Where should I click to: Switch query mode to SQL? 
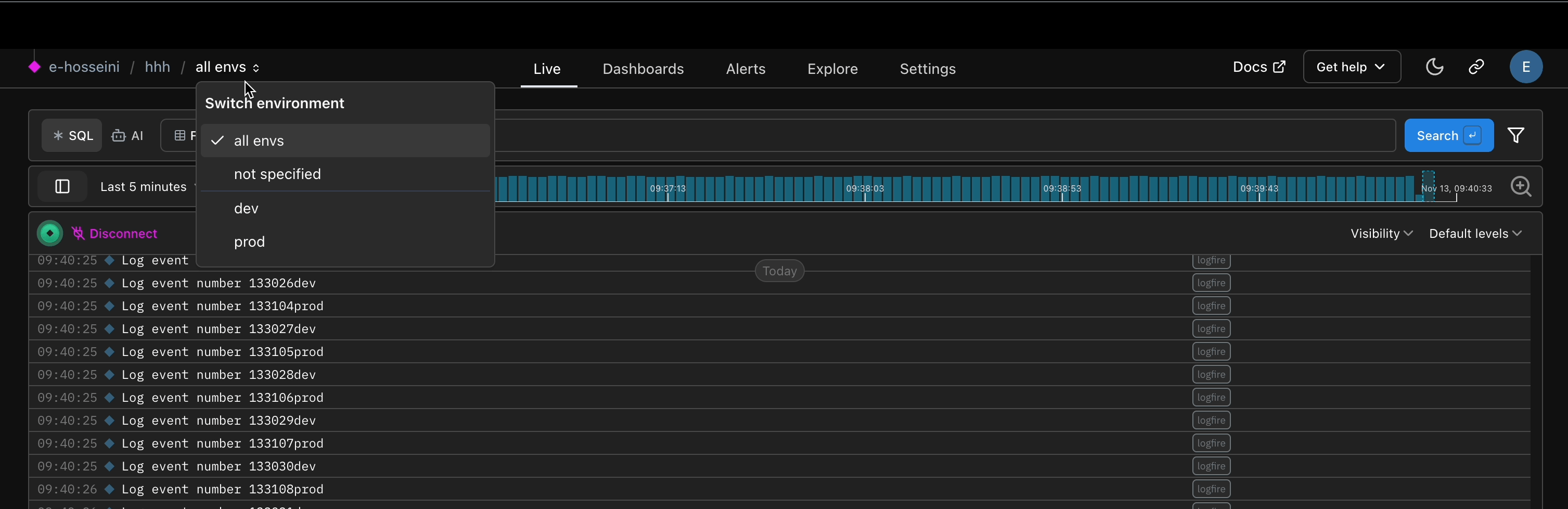click(x=72, y=136)
